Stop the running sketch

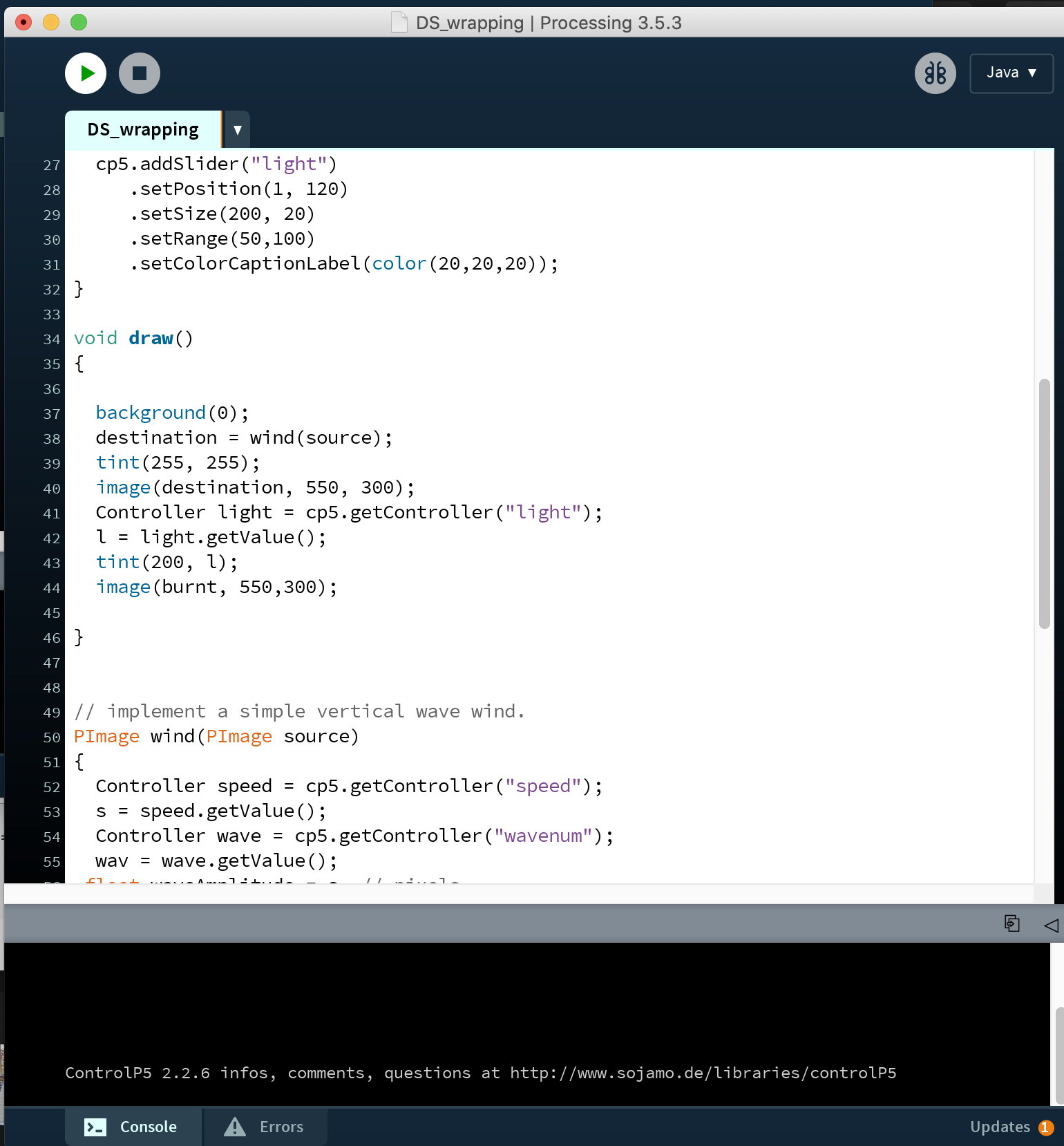pyautogui.click(x=140, y=73)
